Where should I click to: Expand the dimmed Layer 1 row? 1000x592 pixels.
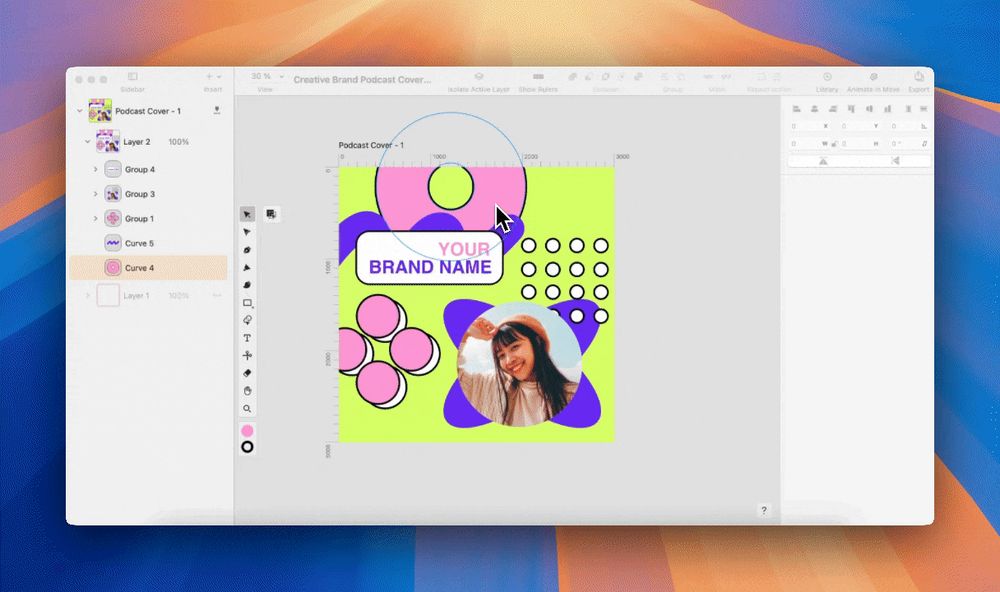[x=87, y=295]
